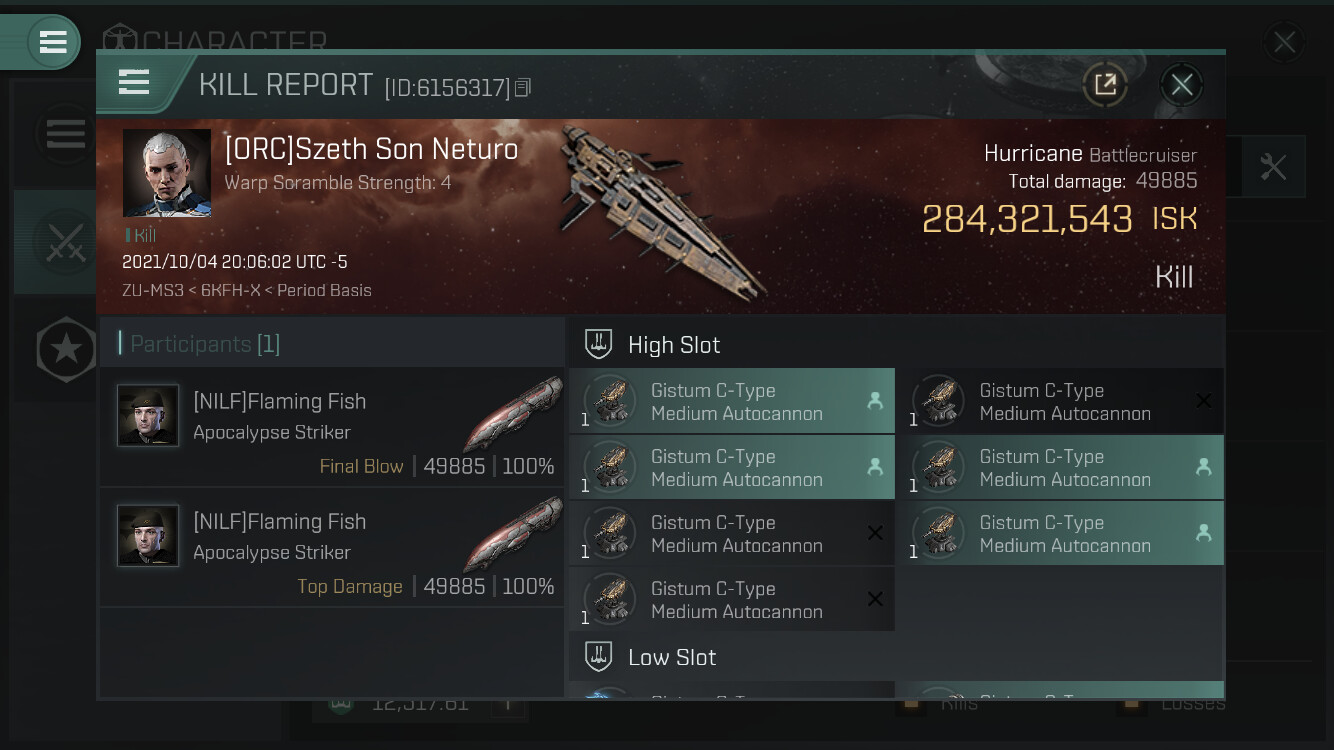Viewport: 1334px width, 750px height.
Task: Open the Kill Report list menu icon
Action: tap(134, 83)
